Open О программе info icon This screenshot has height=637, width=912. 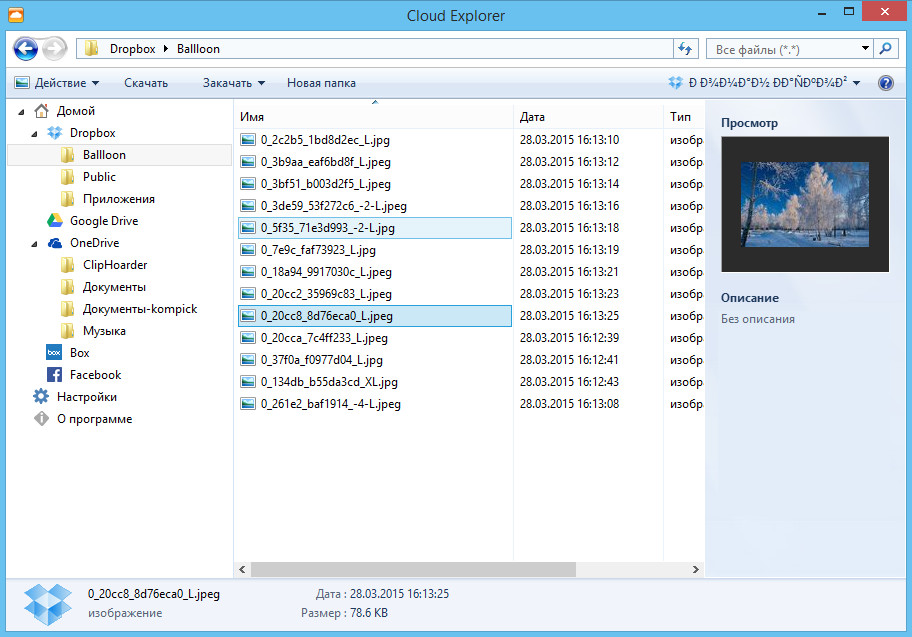tap(41, 419)
